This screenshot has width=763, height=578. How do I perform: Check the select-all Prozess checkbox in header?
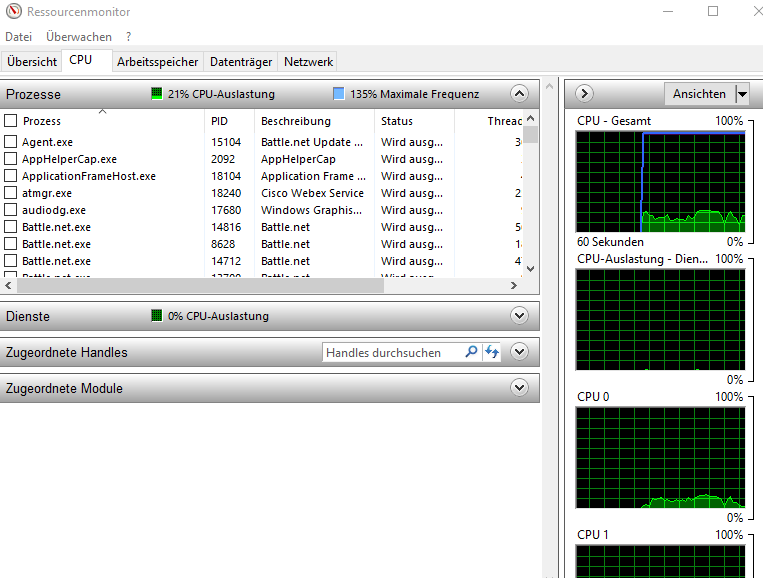11,121
